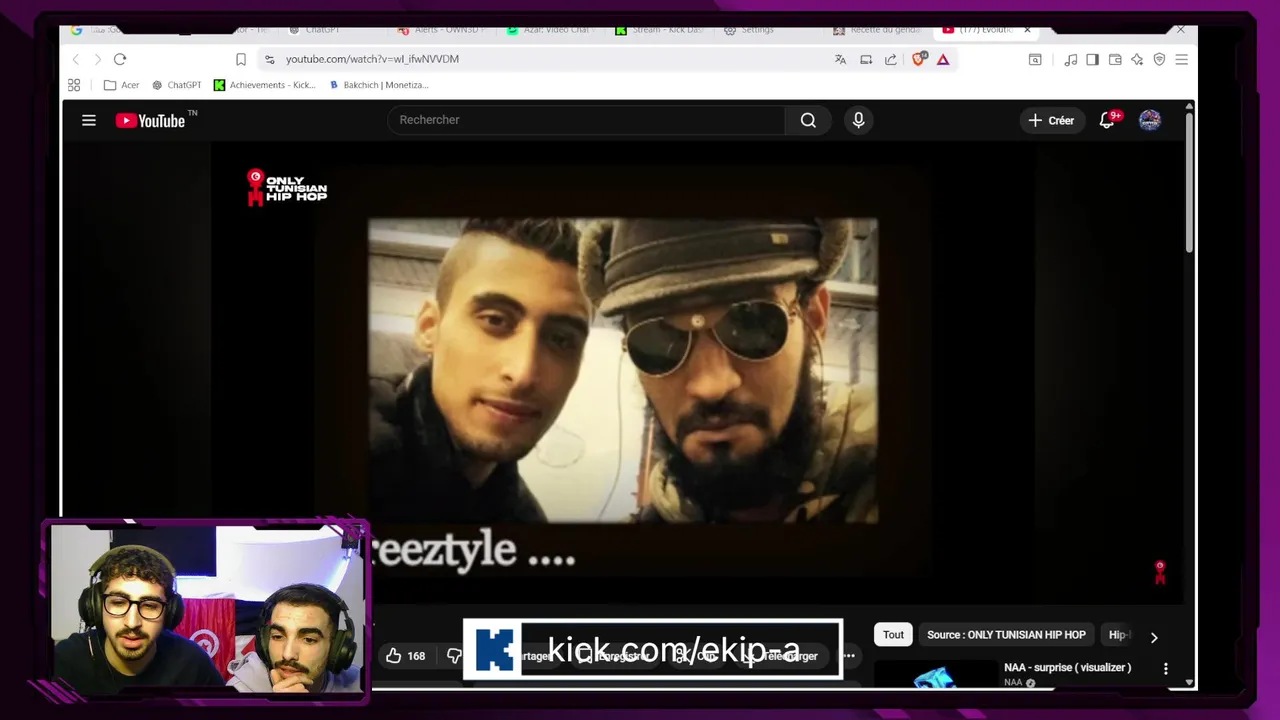Open the browser main menu icon
The image size is (1280, 720).
tap(1181, 60)
